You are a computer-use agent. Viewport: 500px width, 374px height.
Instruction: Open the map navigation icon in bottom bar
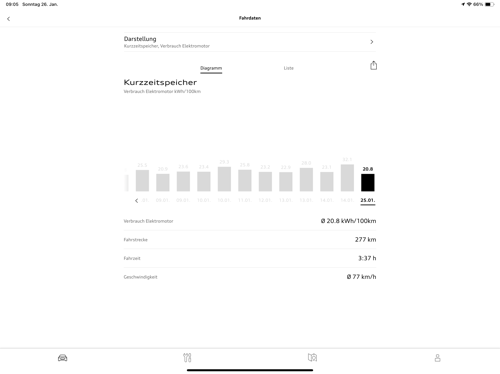tap(312, 358)
